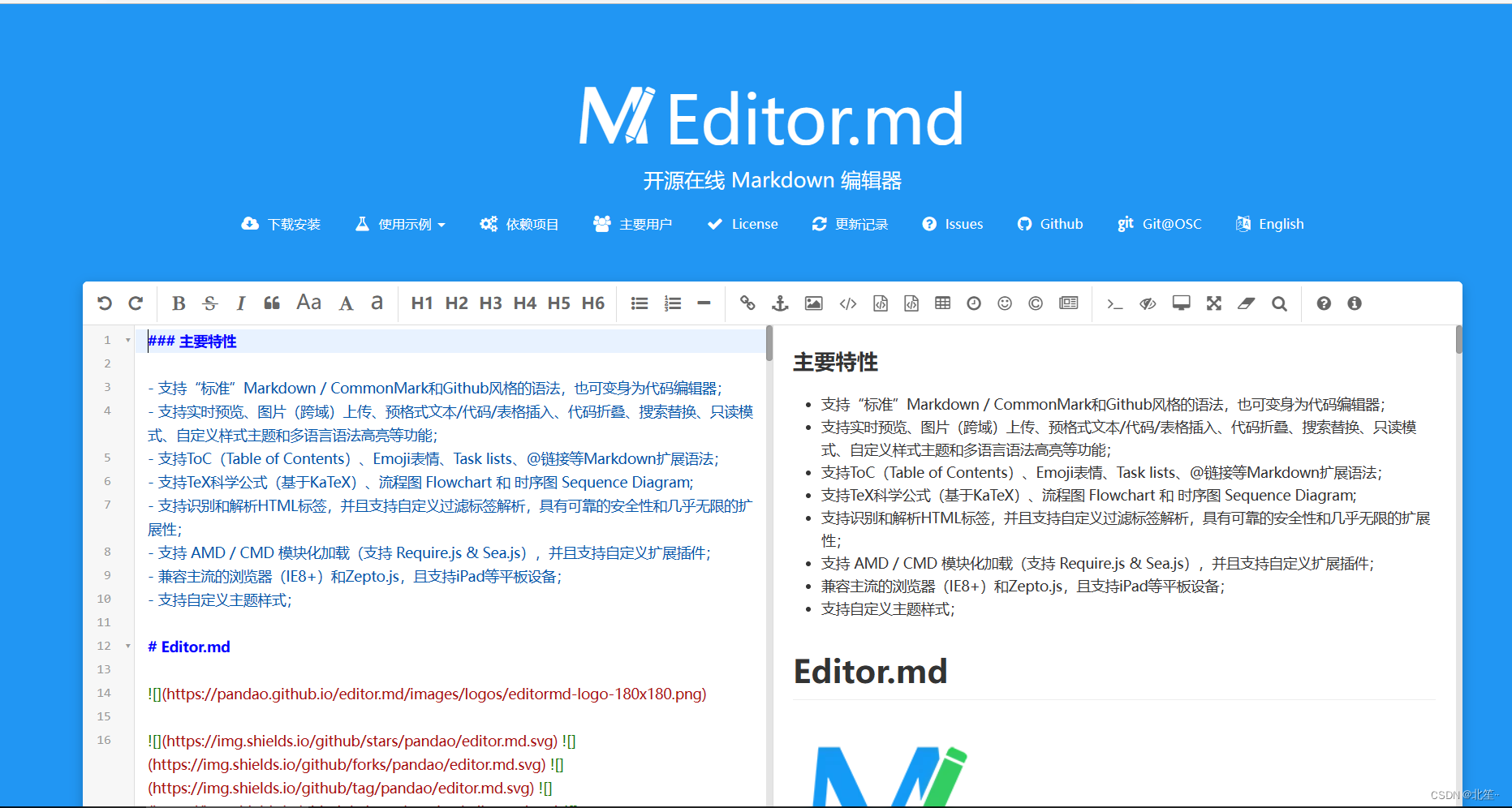The width and height of the screenshot is (1512, 808).
Task: Apply italic formatting with I icon
Action: 241,303
